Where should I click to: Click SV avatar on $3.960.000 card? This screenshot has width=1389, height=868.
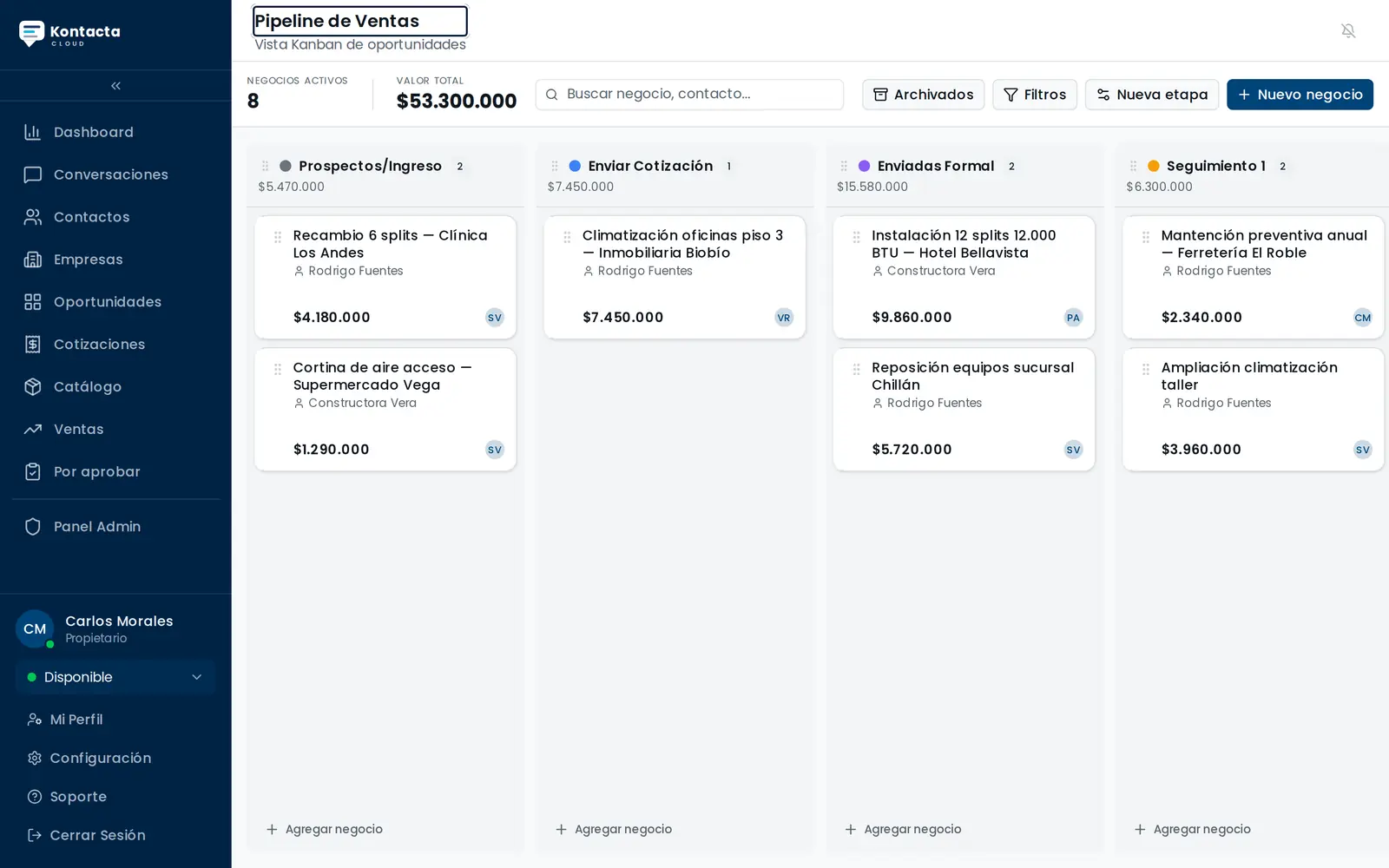click(1363, 450)
